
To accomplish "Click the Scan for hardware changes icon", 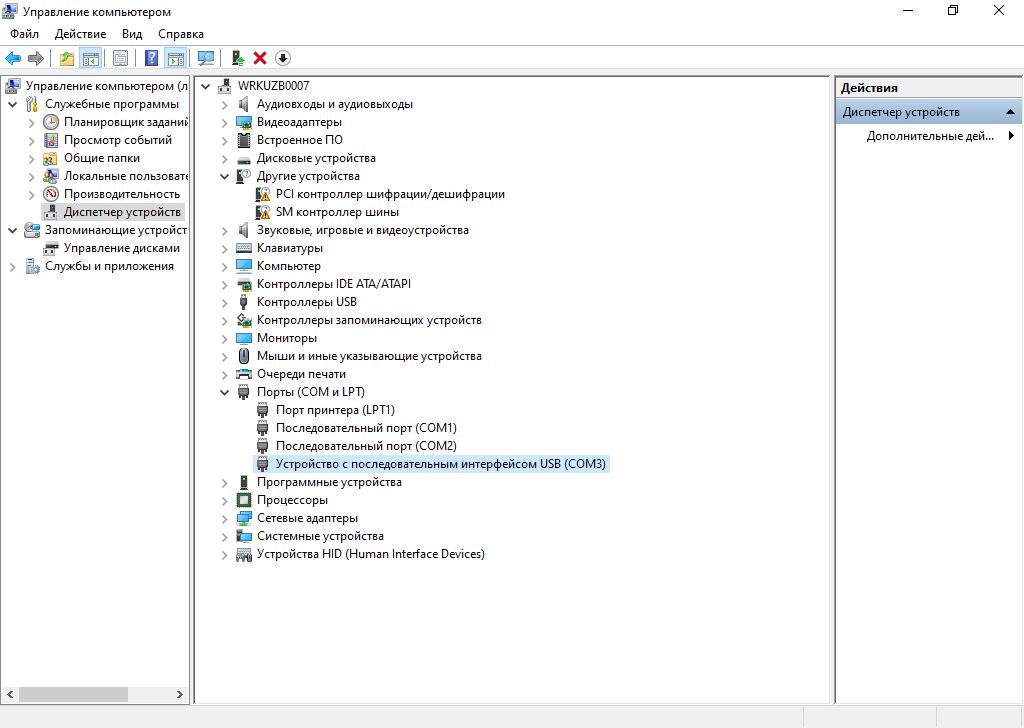I will pyautogui.click(x=206, y=58).
